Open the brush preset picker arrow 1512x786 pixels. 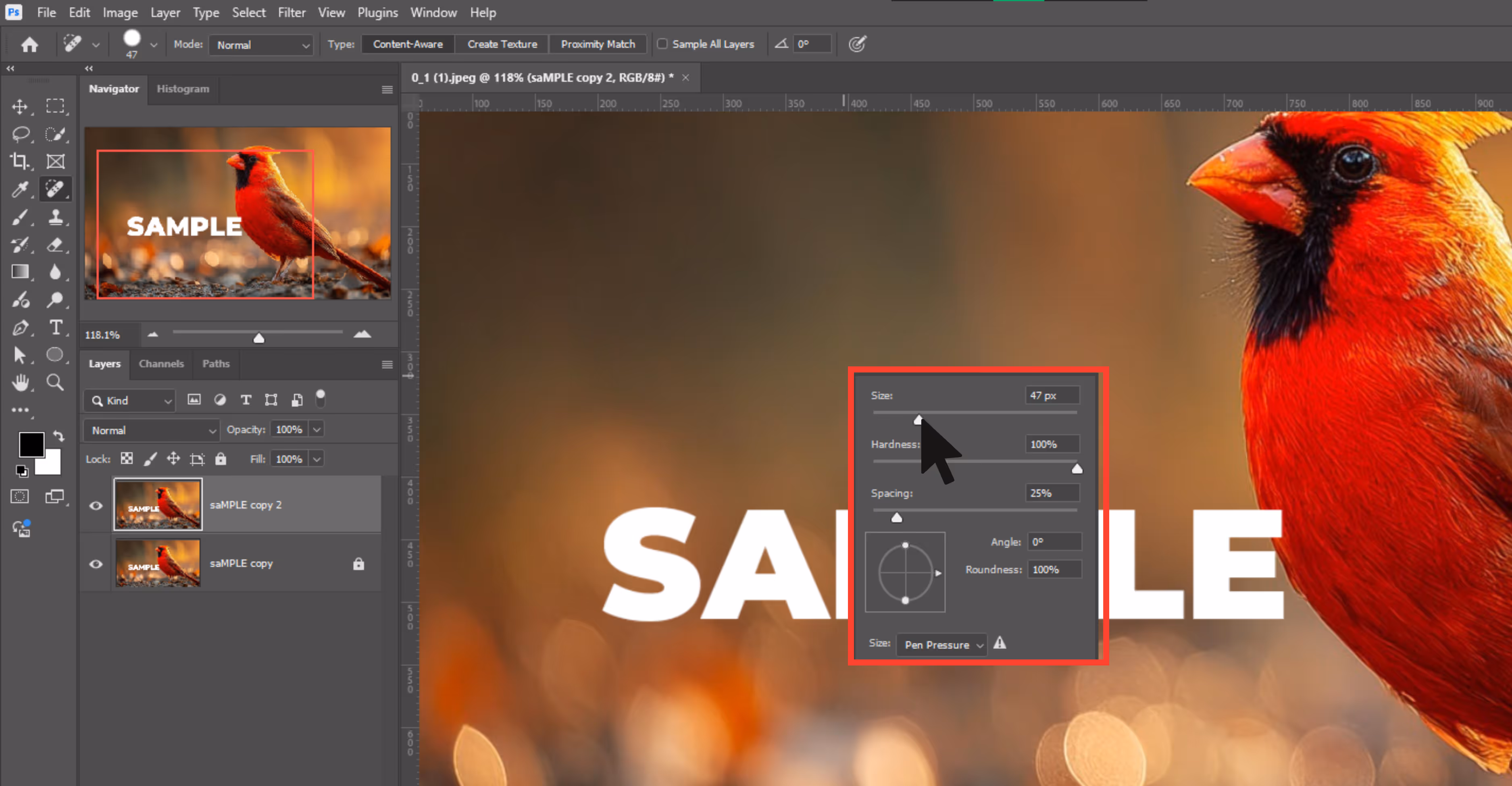point(154,45)
